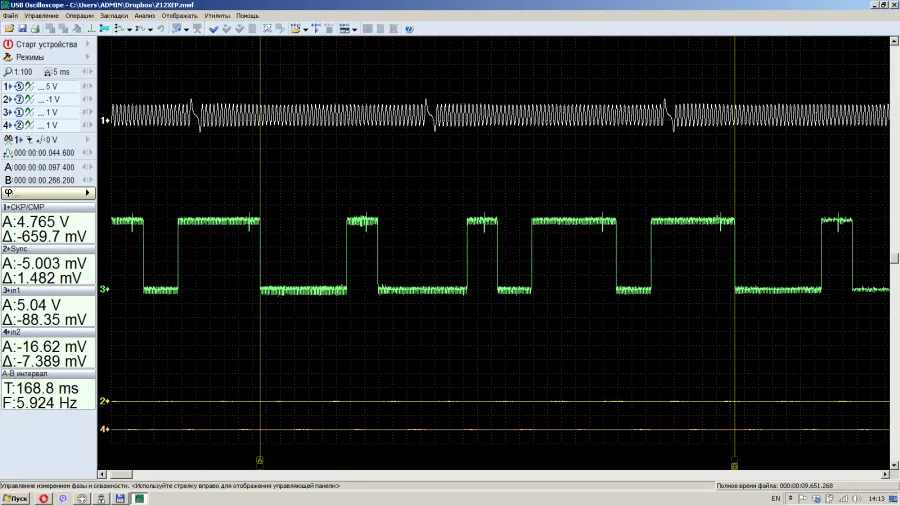The height and width of the screenshot is (506, 900).
Task: Click channel 3 zero-level marker
Action: pos(104,289)
